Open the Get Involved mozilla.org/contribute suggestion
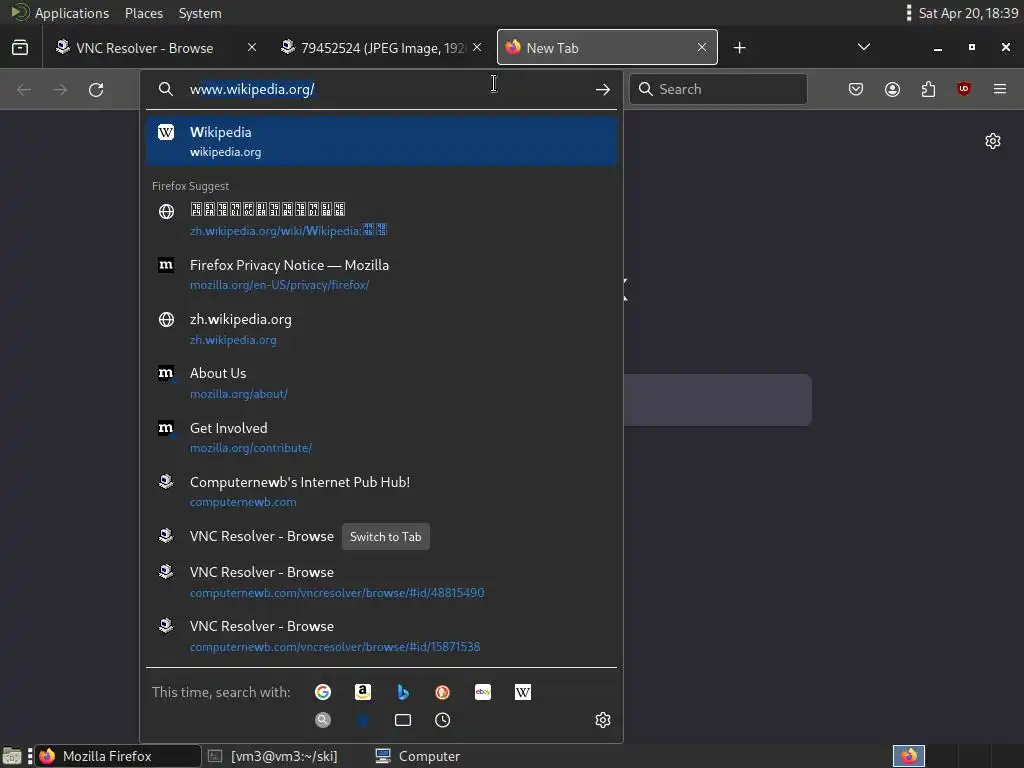Image resolution: width=1024 pixels, height=768 pixels. (x=381, y=437)
